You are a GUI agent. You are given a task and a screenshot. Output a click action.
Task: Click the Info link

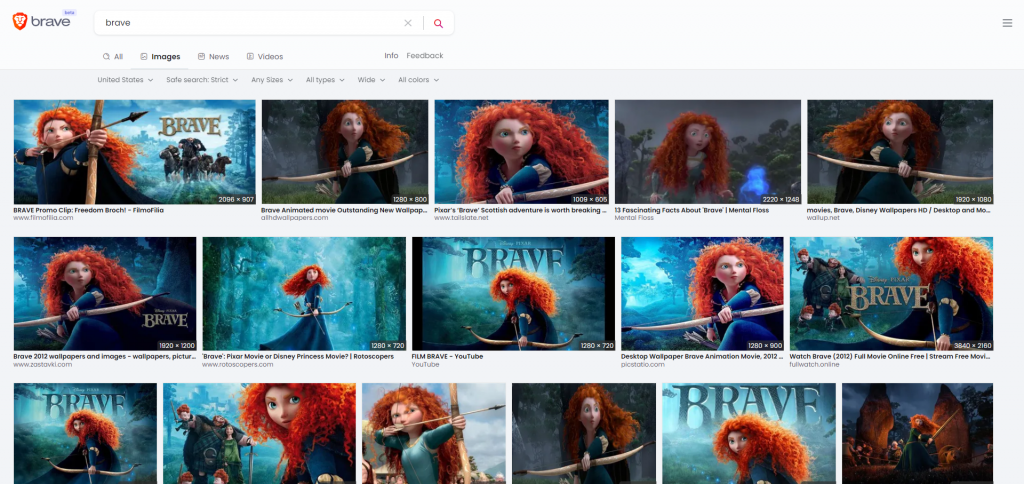tap(391, 56)
